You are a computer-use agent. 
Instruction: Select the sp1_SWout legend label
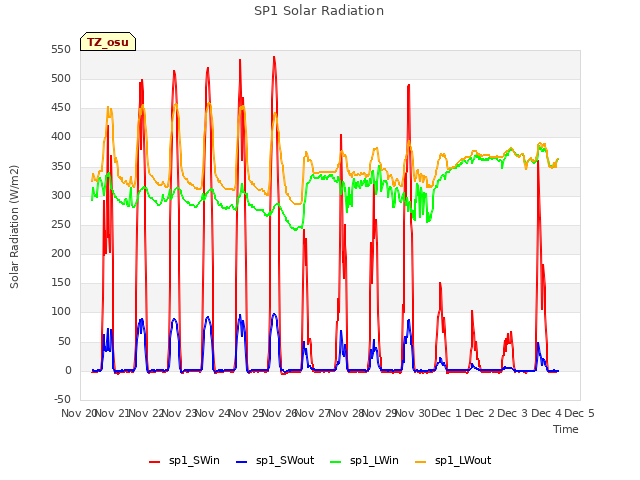285,461
